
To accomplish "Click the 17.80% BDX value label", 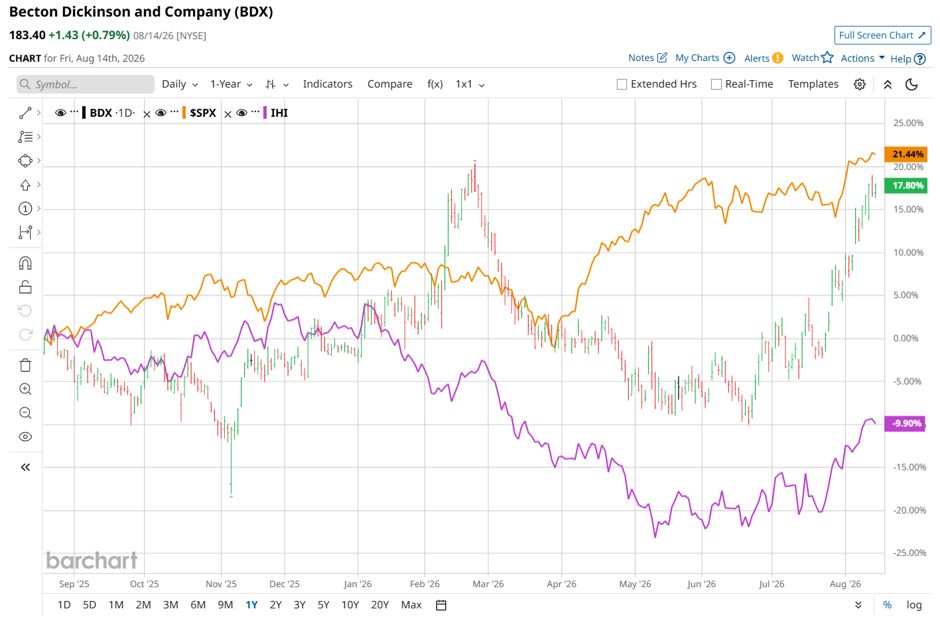I will pos(906,186).
